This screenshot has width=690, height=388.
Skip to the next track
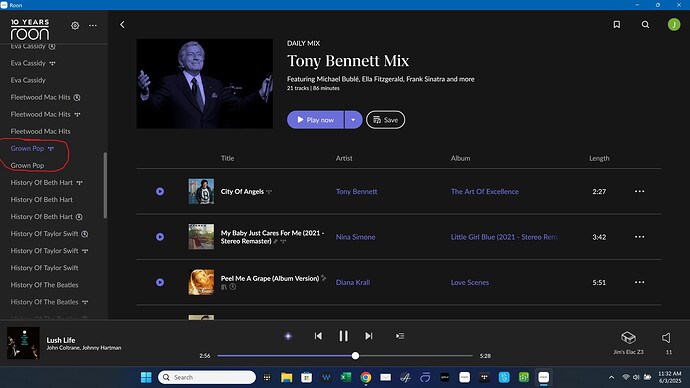[369, 336]
